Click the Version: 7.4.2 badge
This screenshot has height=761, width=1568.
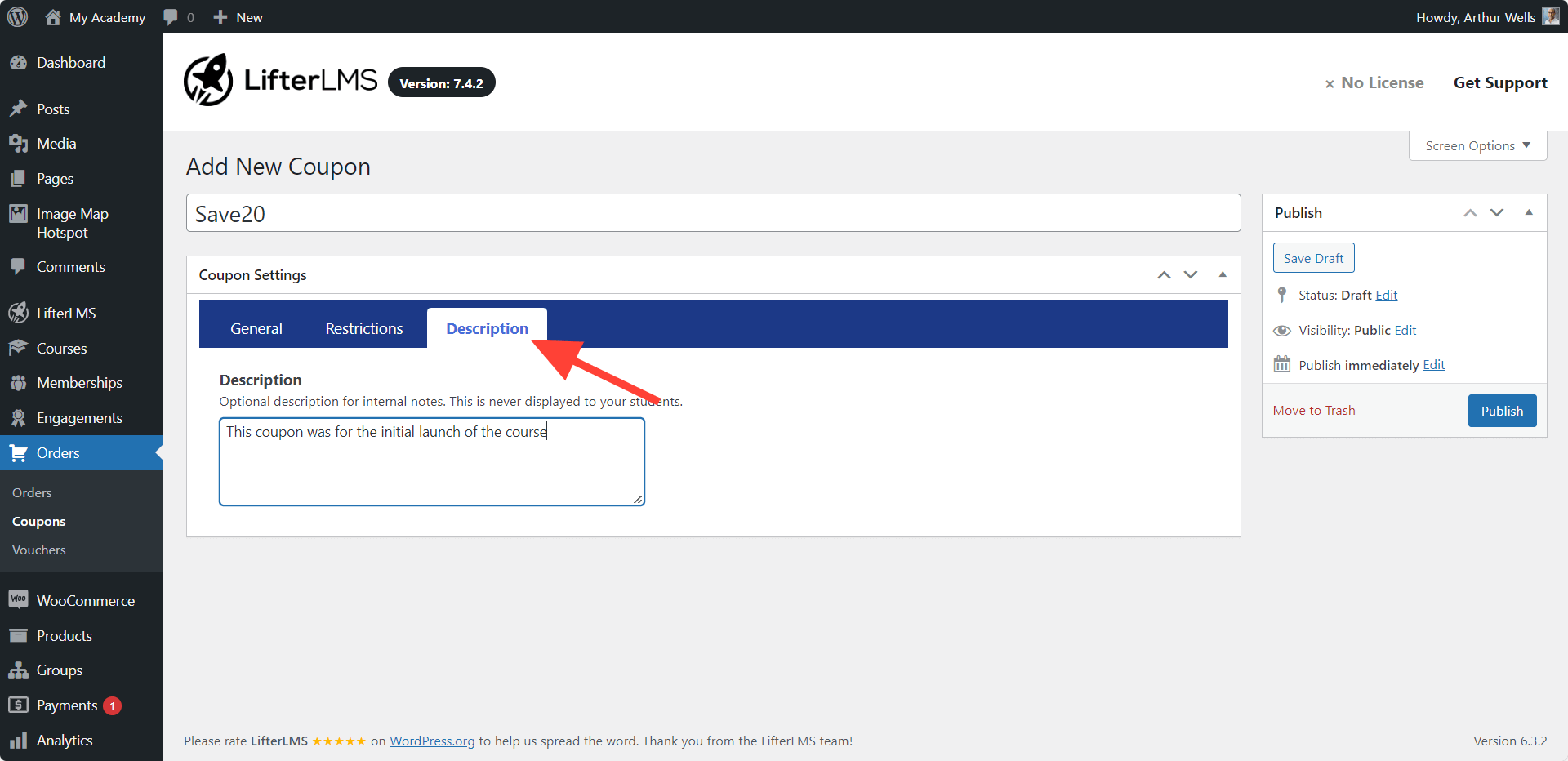tap(441, 82)
